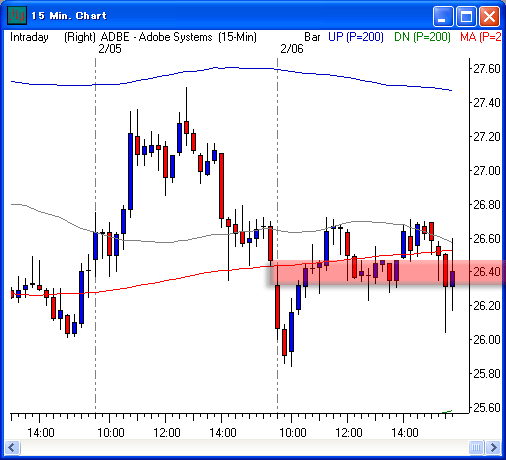The width and height of the screenshot is (506, 460).
Task: Select the green DN (P=200) indicator
Action: click(422, 37)
